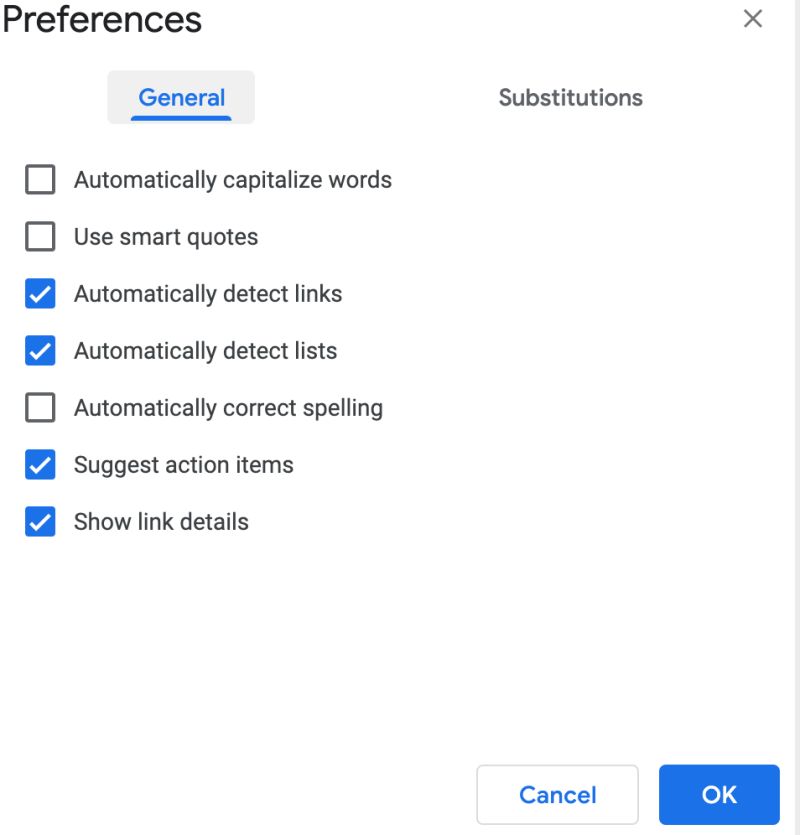Click the "Use smart quotes" label text
Viewport: 800px width, 835px height.
click(166, 237)
